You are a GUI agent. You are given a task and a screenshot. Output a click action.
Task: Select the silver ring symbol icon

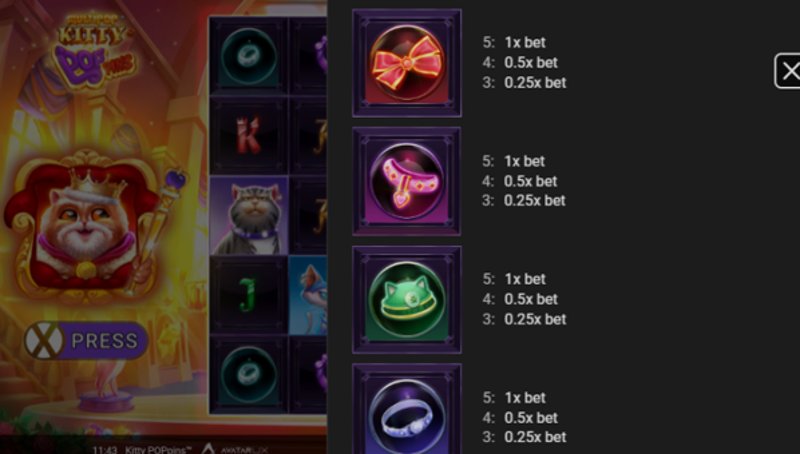[x=407, y=409]
